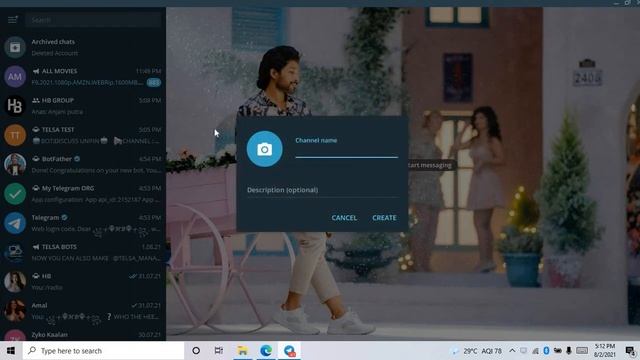Open the taskbar clock and calendar

tap(604, 351)
